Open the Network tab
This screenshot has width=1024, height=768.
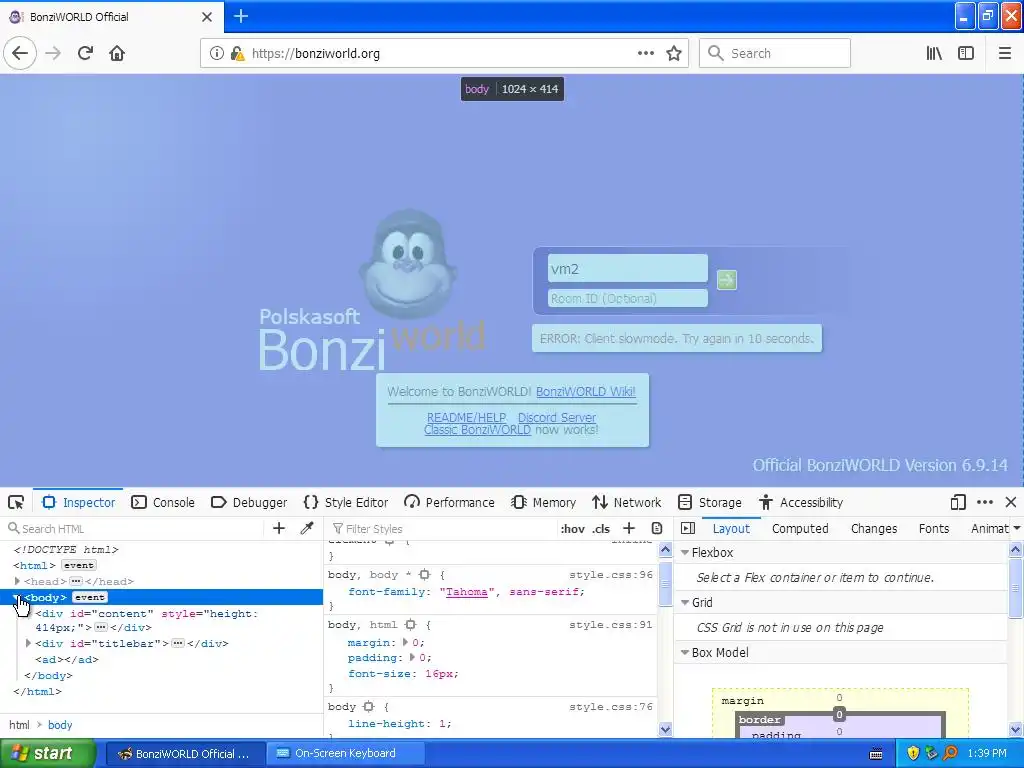pos(627,502)
